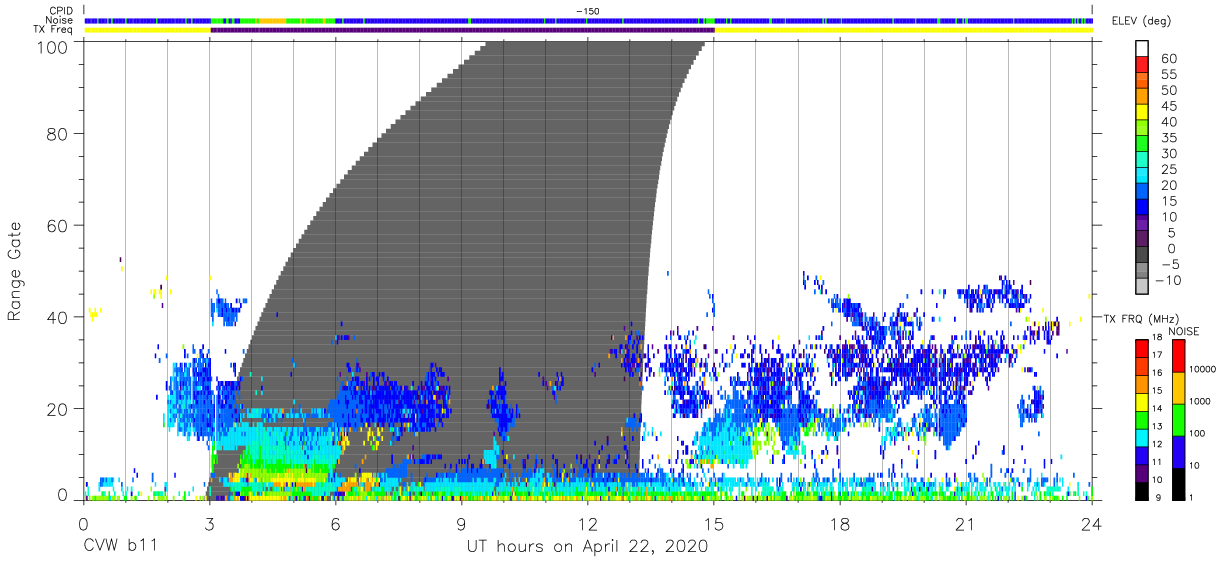
Task: Click the 9 tick label on the UT hours axis
Action: [x=462, y=523]
